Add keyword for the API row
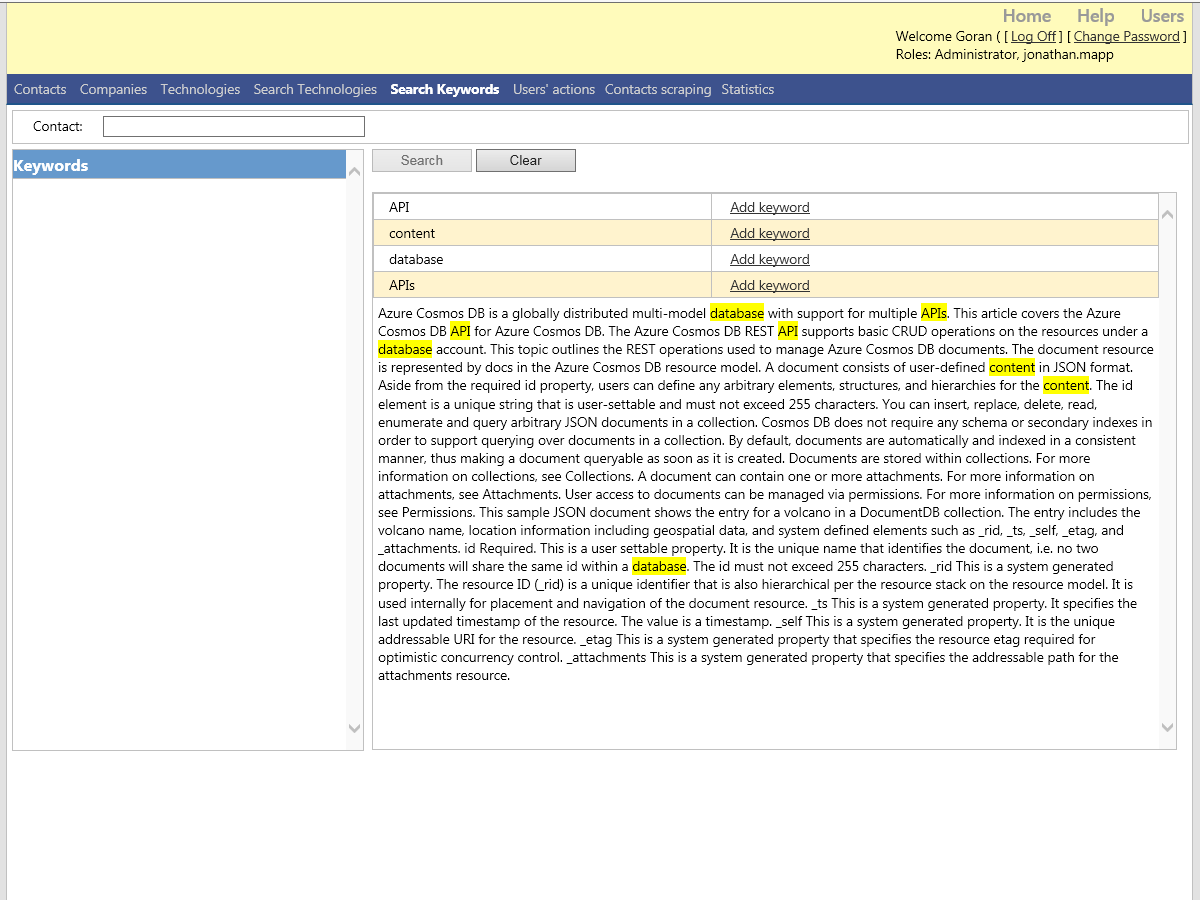 (770, 207)
